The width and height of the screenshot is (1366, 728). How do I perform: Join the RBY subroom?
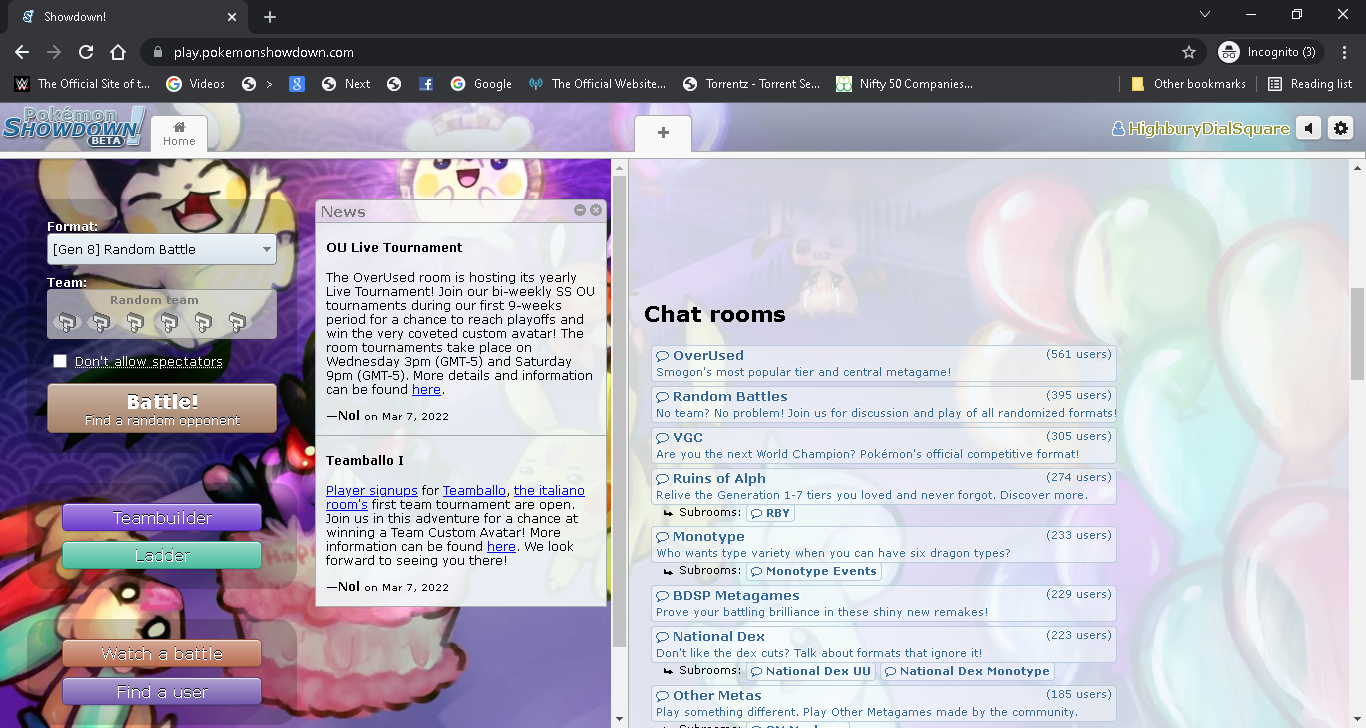[x=770, y=513]
